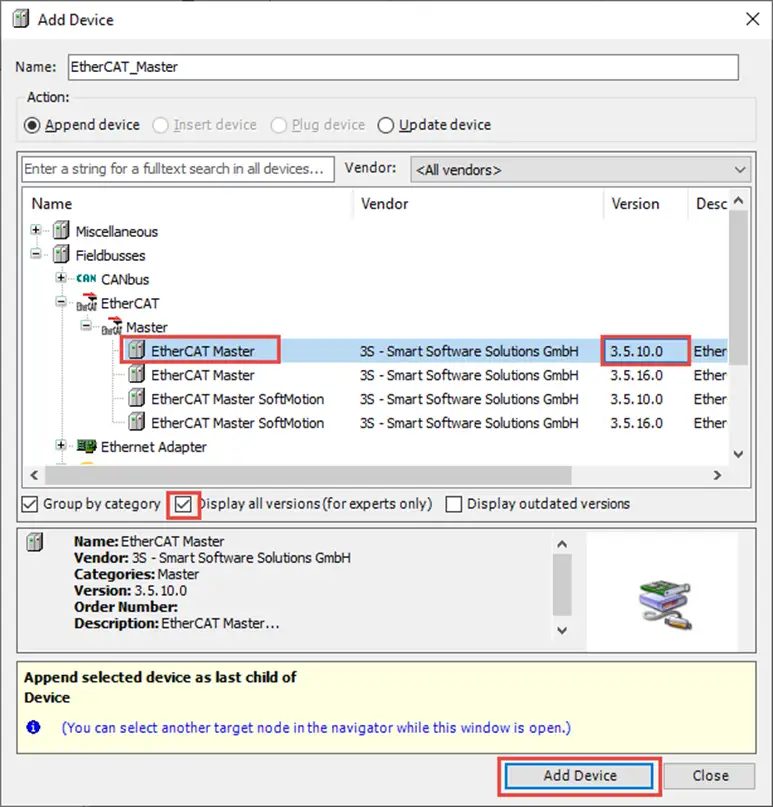
Task: Click the Vendor column header
Action: 478,204
